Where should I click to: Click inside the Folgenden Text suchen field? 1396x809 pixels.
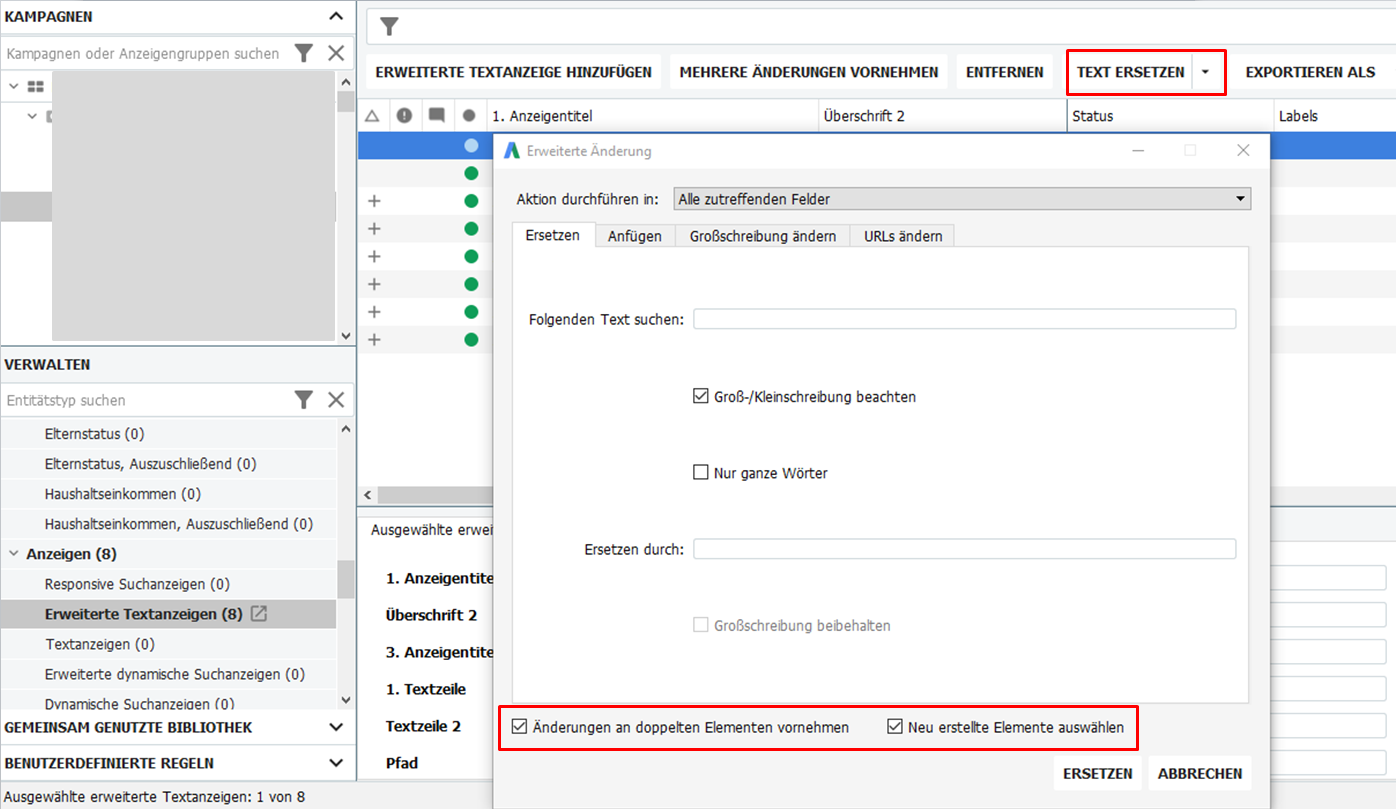pyautogui.click(x=963, y=318)
